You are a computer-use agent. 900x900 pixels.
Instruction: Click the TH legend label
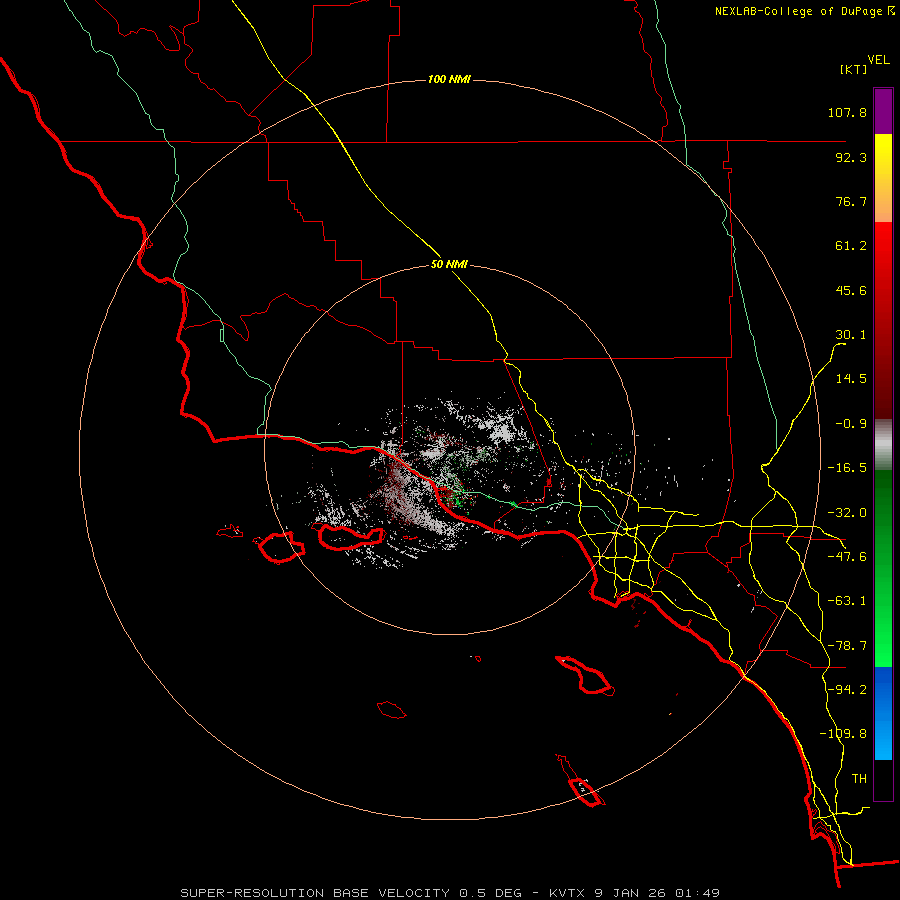[x=859, y=778]
